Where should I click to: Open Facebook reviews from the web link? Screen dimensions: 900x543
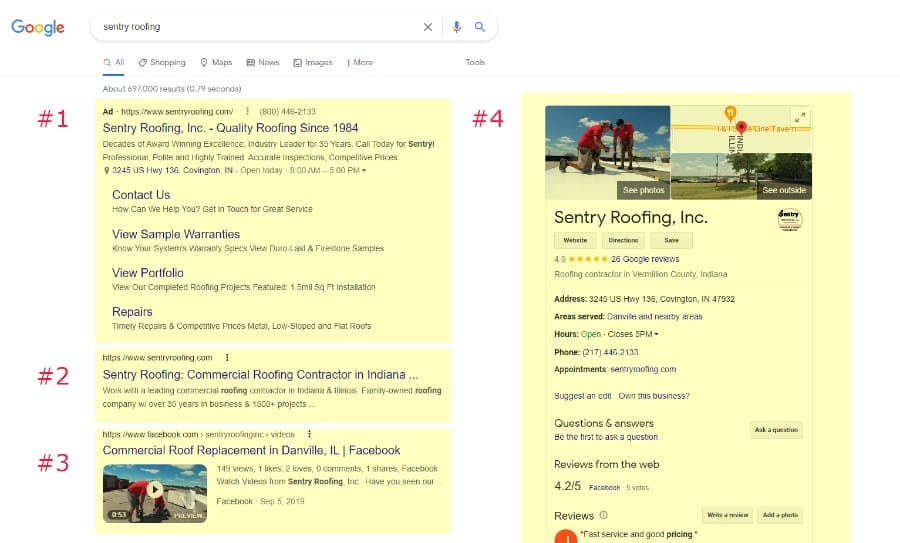coord(604,487)
